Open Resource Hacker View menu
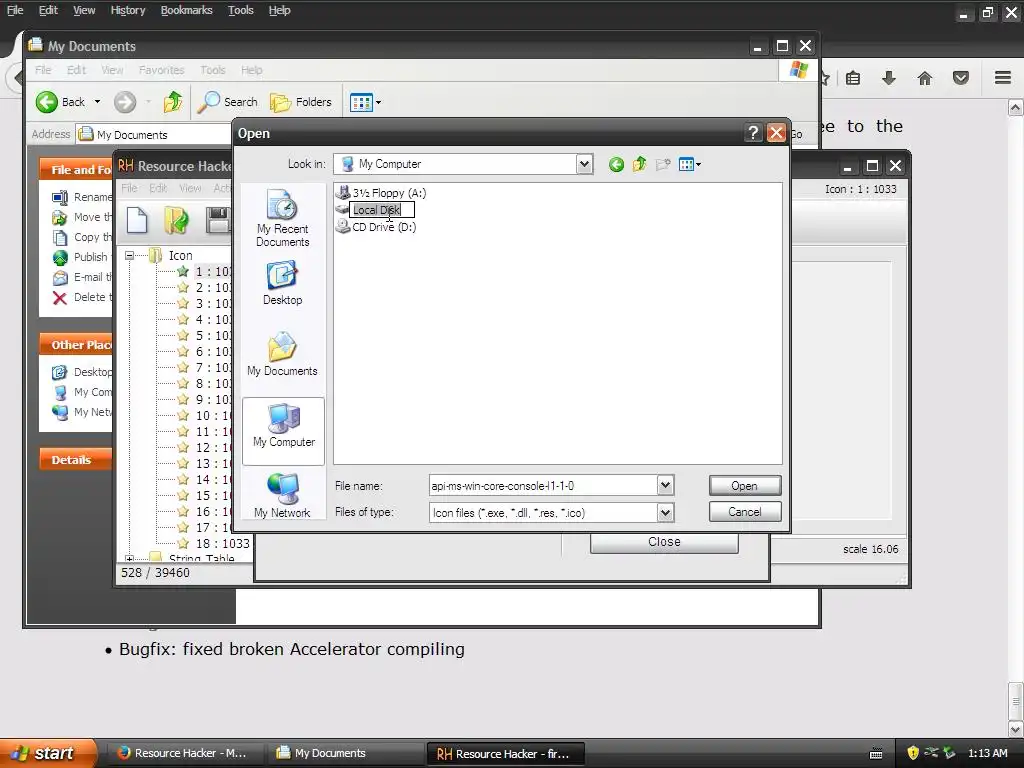Image resolution: width=1024 pixels, height=768 pixels. pyautogui.click(x=190, y=188)
